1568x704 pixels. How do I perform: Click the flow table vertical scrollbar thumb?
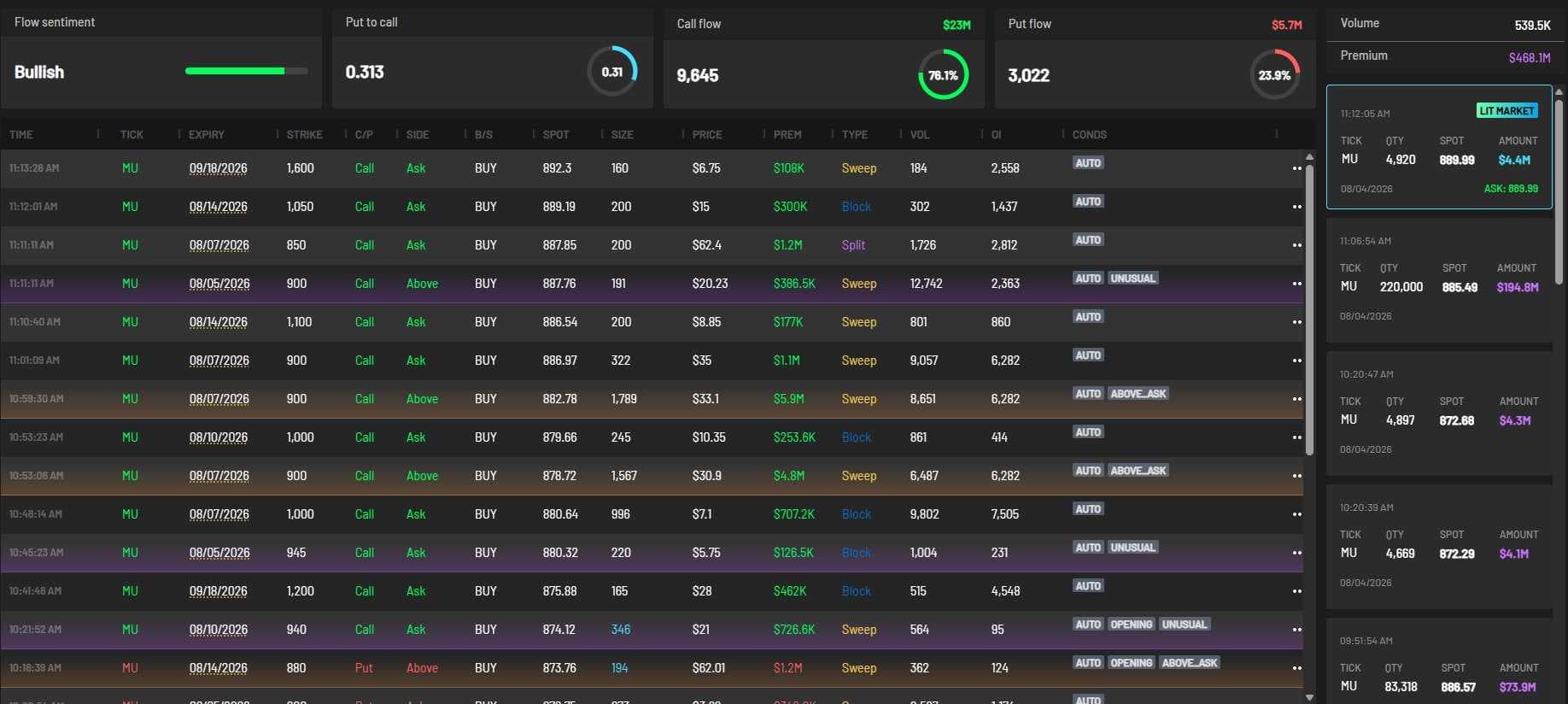1309,309
